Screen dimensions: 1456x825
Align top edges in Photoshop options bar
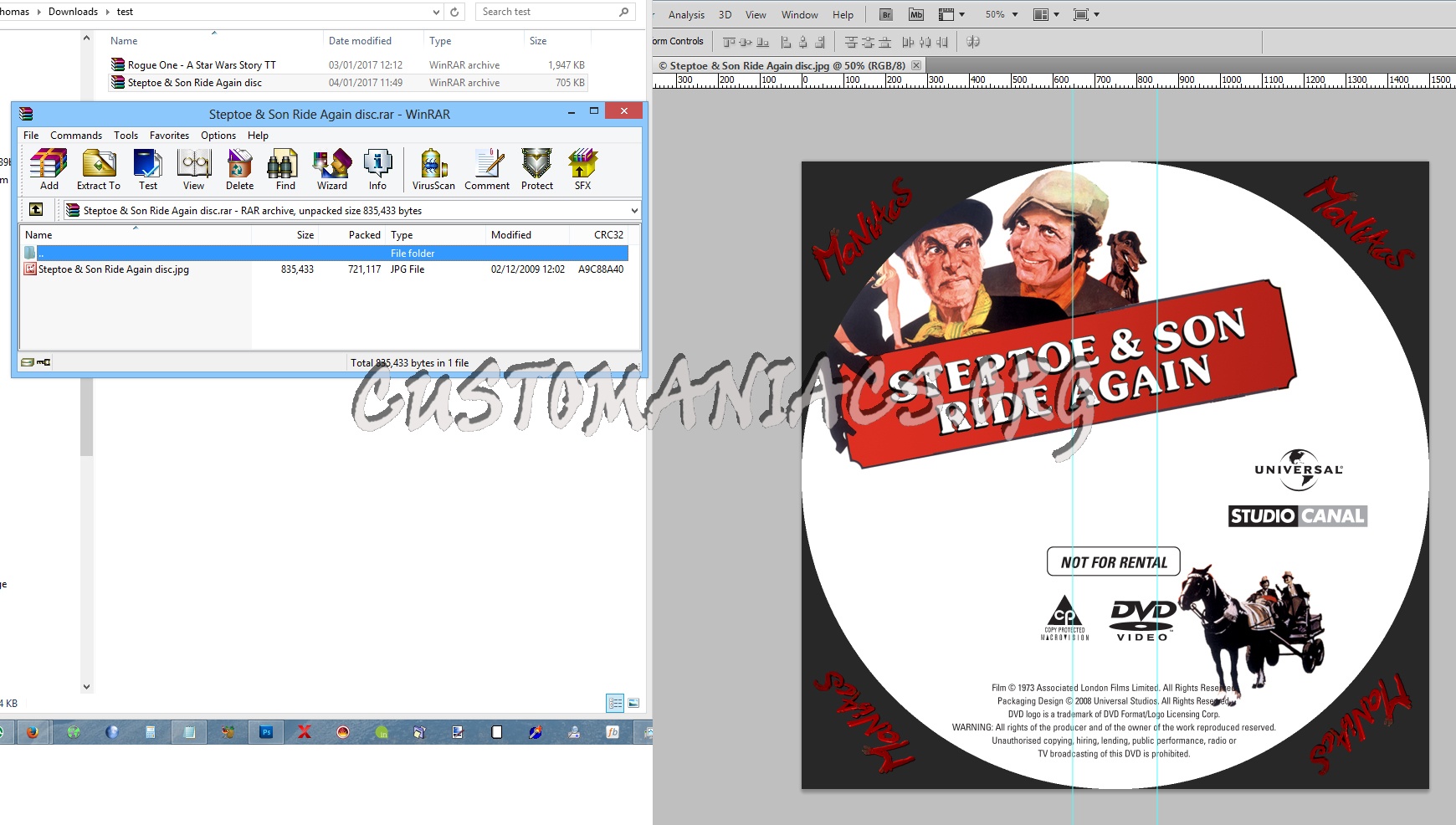[729, 42]
